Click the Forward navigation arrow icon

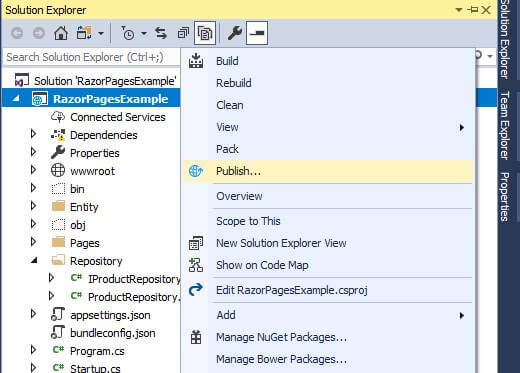39,33
